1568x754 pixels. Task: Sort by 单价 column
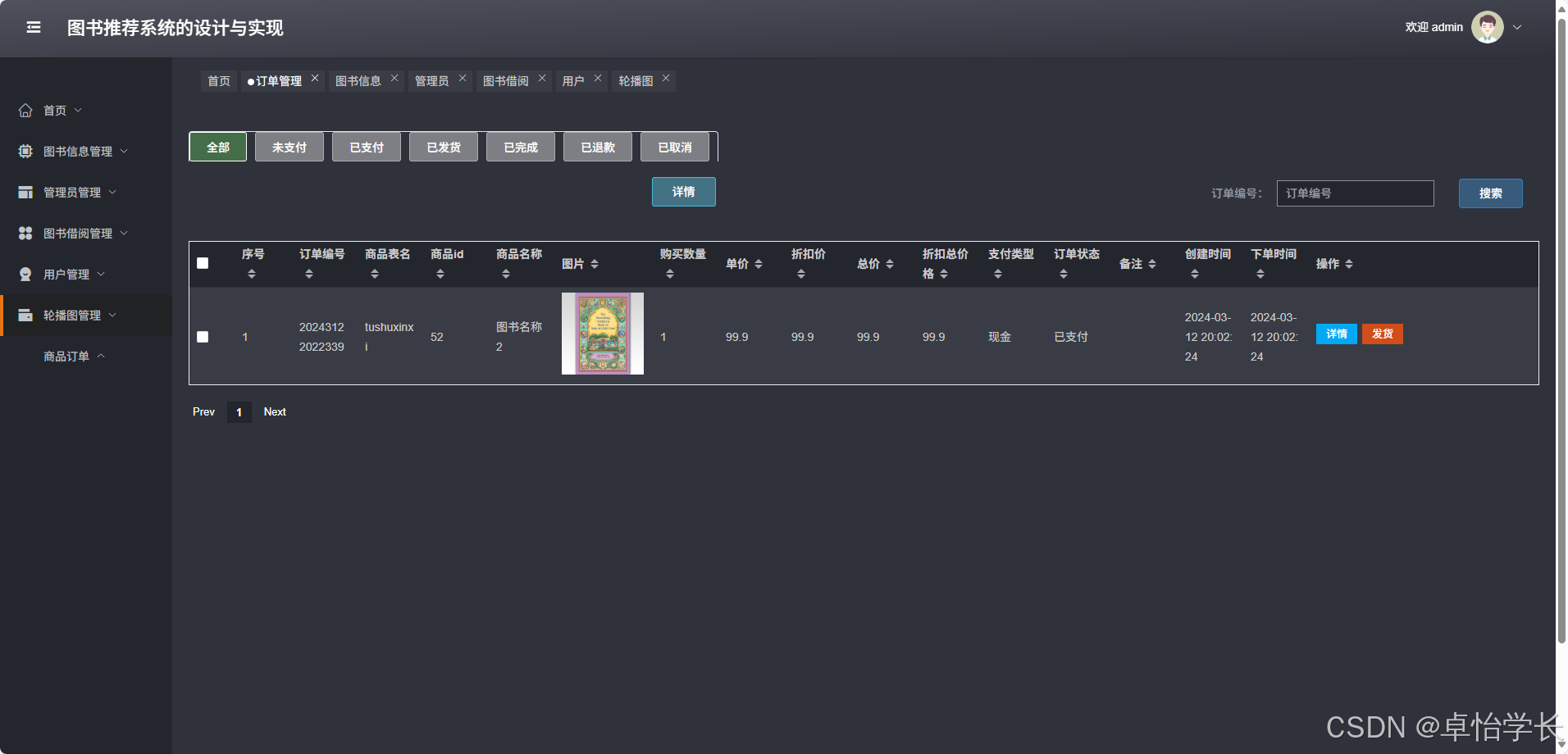759,264
